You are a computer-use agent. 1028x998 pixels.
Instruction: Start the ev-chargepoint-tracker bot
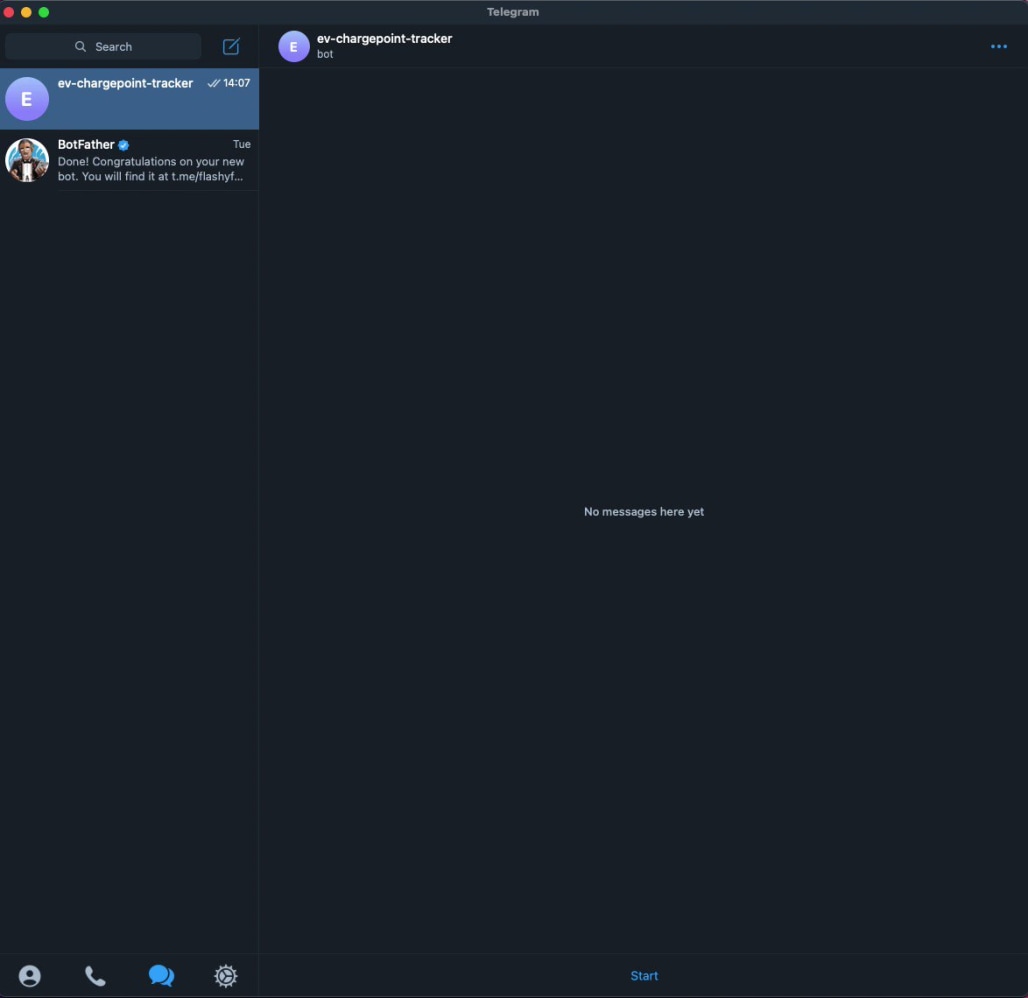pos(644,976)
